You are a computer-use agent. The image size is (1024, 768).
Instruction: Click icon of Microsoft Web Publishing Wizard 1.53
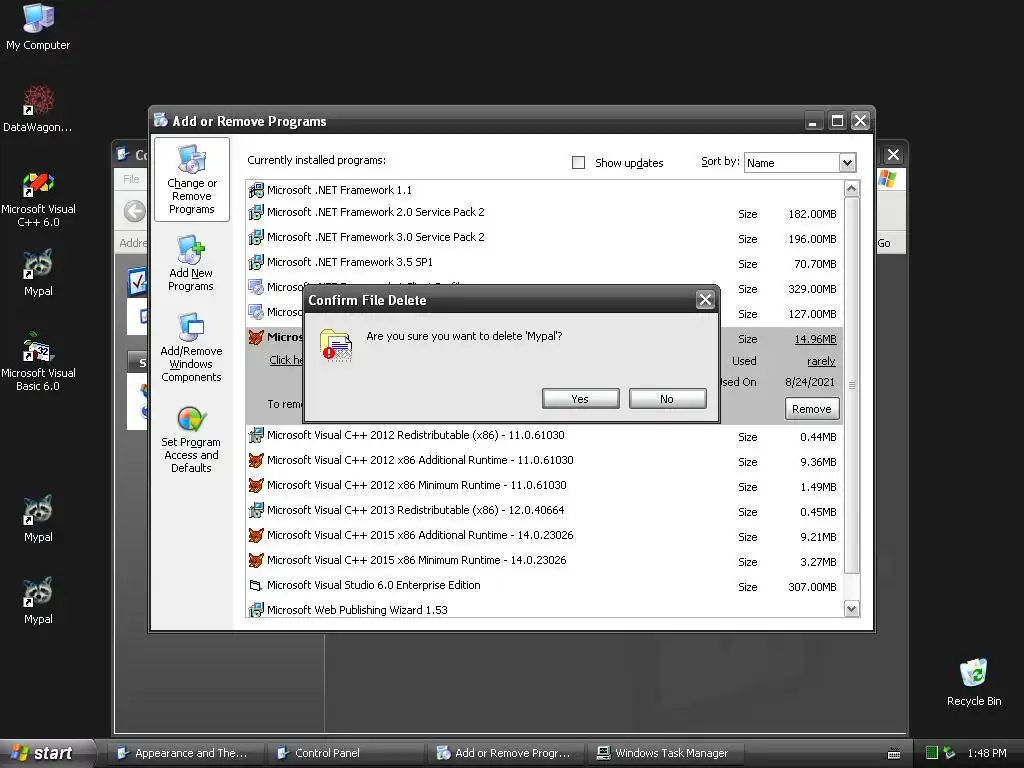pyautogui.click(x=256, y=610)
